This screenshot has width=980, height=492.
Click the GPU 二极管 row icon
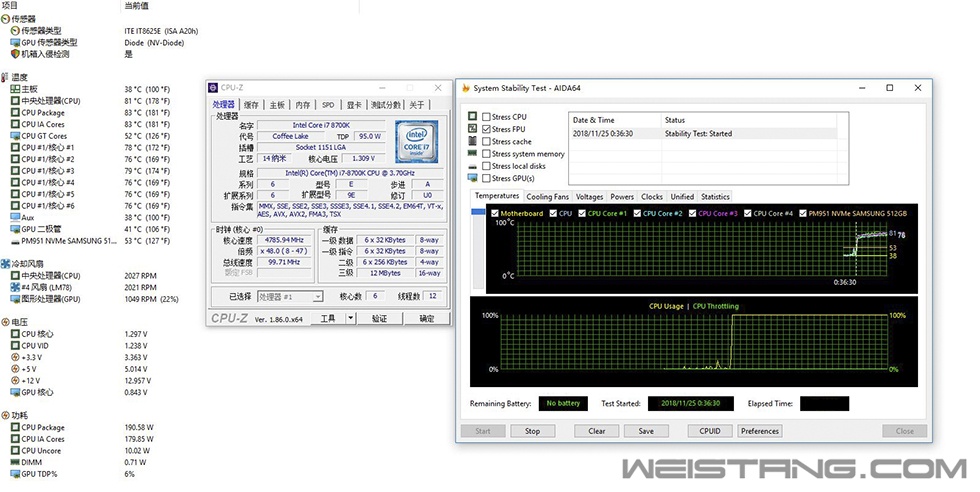[x=16, y=229]
